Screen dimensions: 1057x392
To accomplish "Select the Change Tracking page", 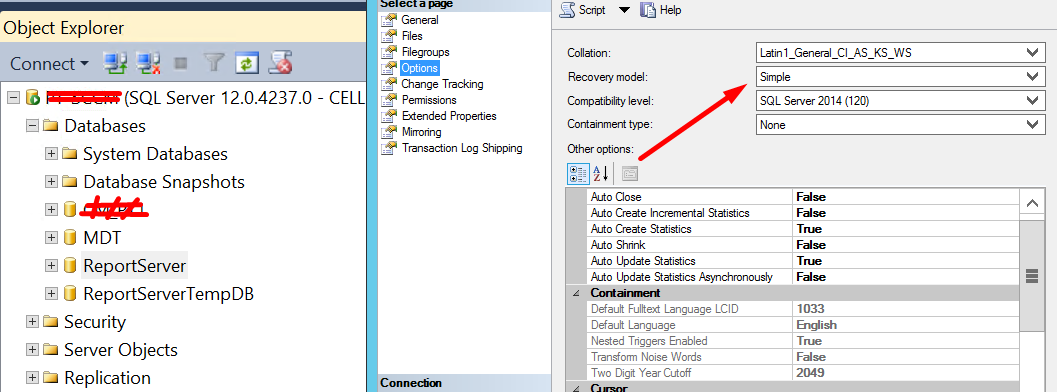I will [x=442, y=84].
